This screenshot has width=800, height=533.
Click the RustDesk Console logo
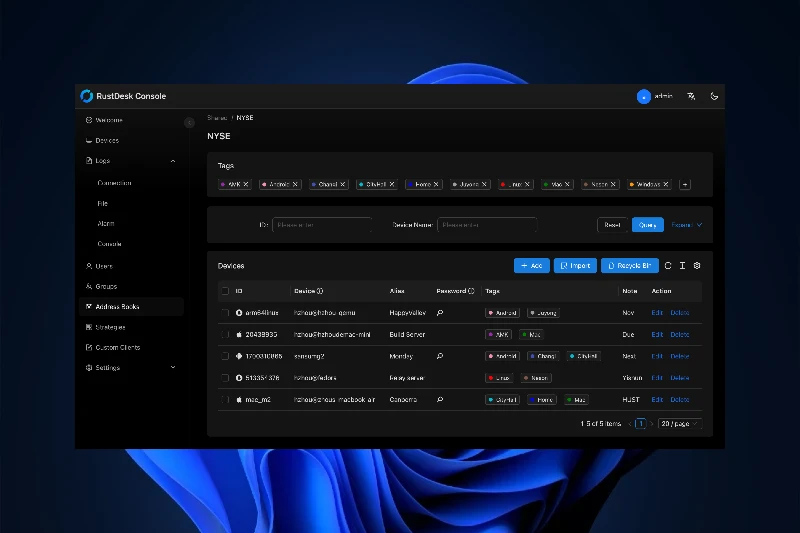[x=87, y=96]
